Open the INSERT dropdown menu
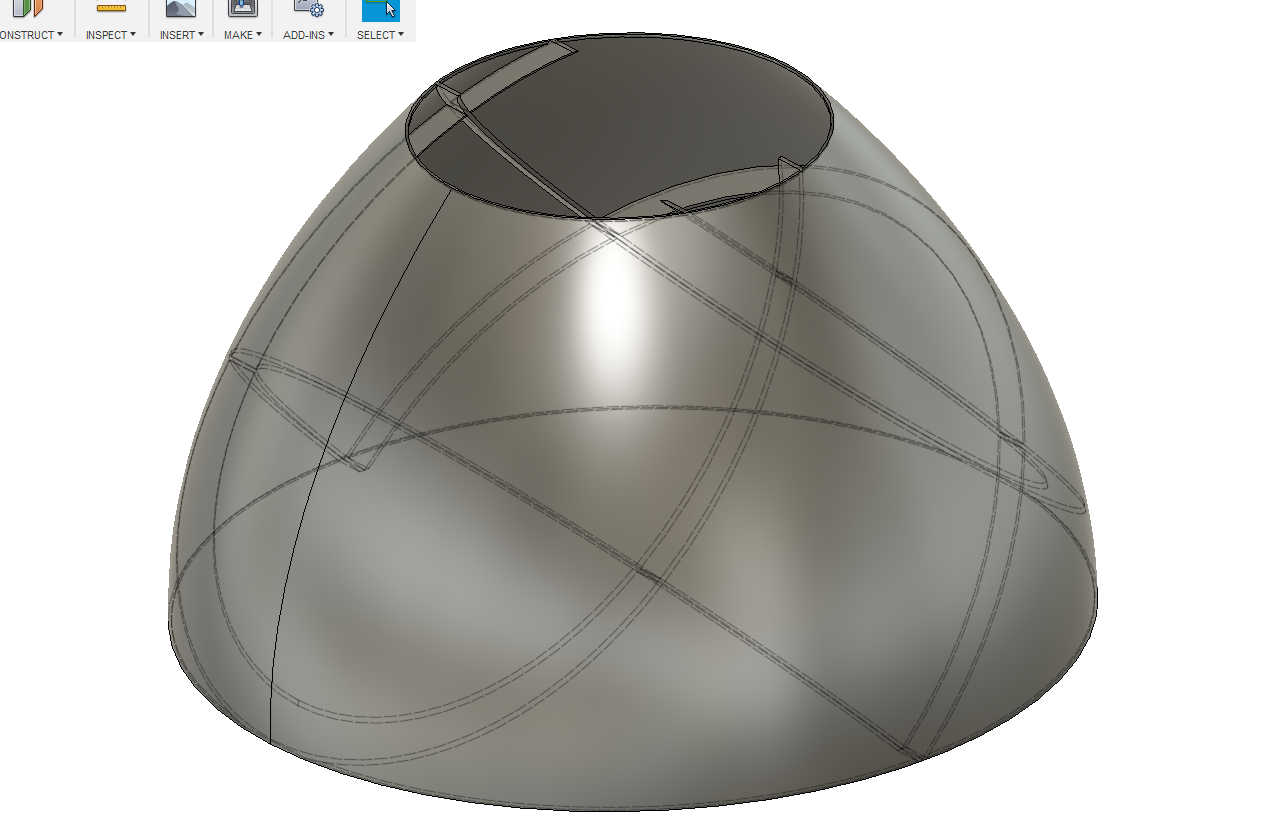The image size is (1269, 827). pos(202,34)
